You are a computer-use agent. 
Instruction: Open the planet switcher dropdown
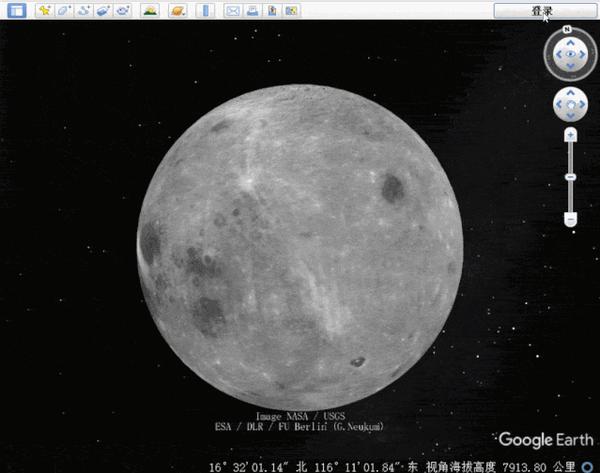pyautogui.click(x=178, y=11)
